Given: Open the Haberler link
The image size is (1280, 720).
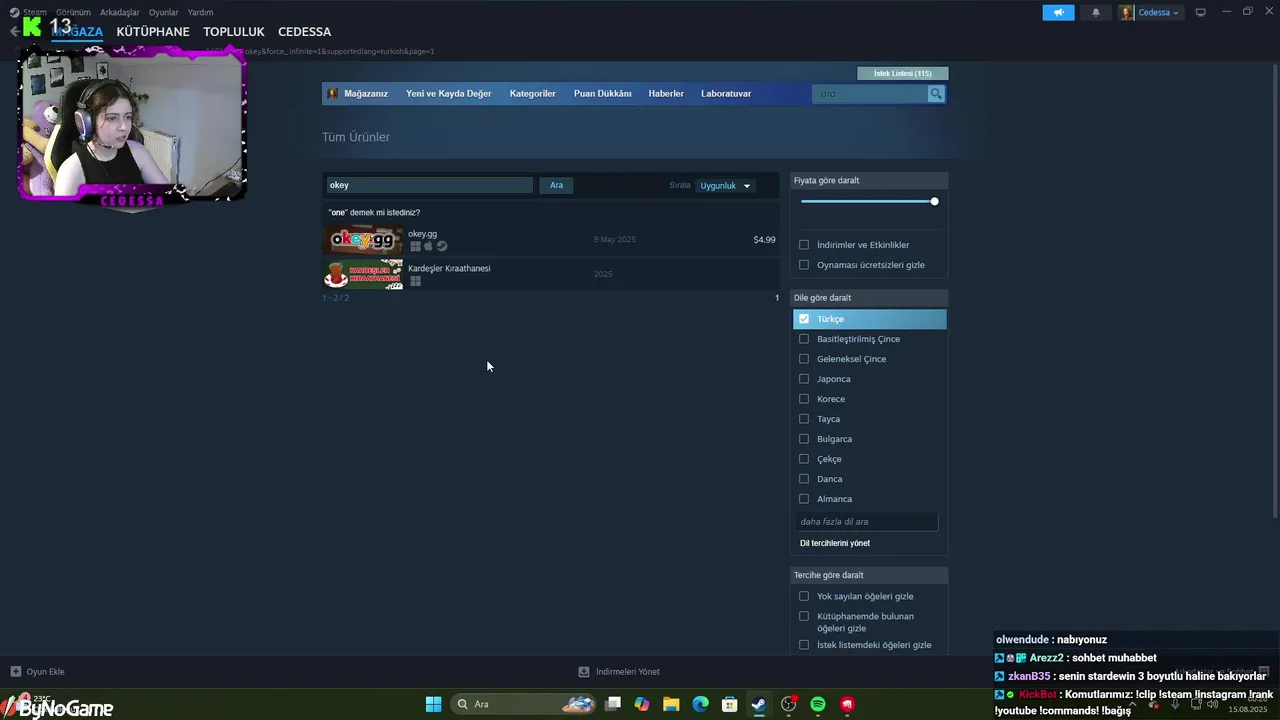Looking at the screenshot, I should pyautogui.click(x=666, y=94).
